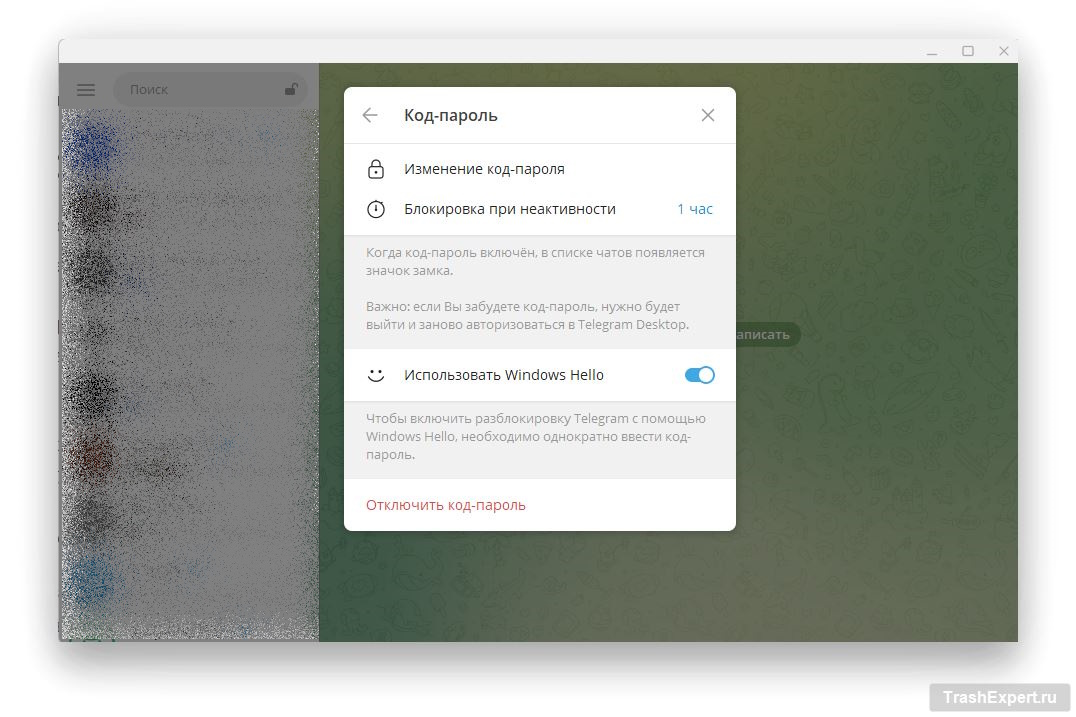The image size is (1076, 717).
Task: Click the Поиск search field
Action: click(x=200, y=90)
